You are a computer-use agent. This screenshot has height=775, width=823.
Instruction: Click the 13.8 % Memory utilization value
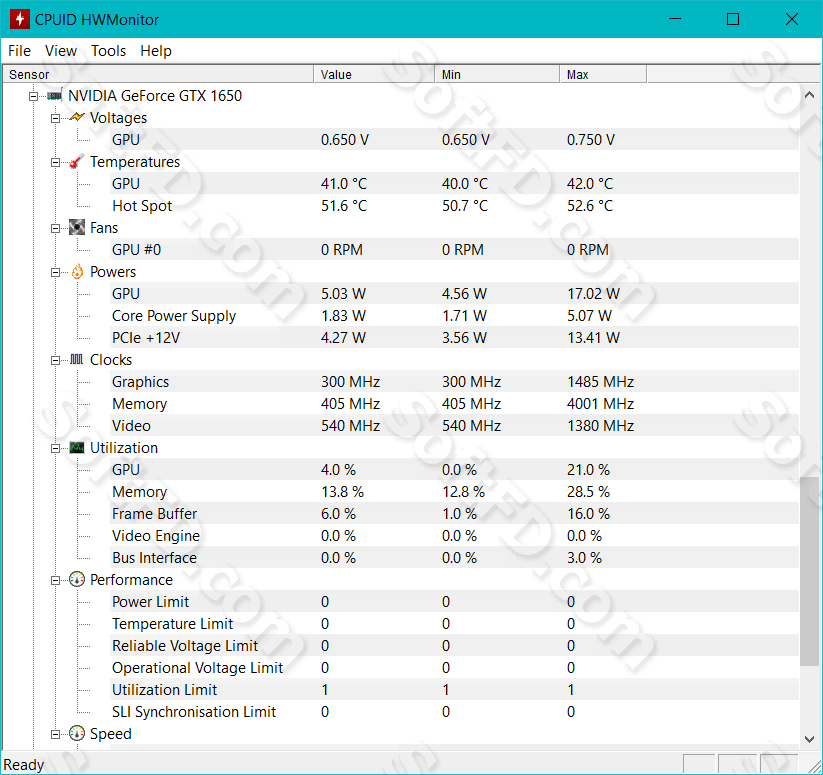342,492
